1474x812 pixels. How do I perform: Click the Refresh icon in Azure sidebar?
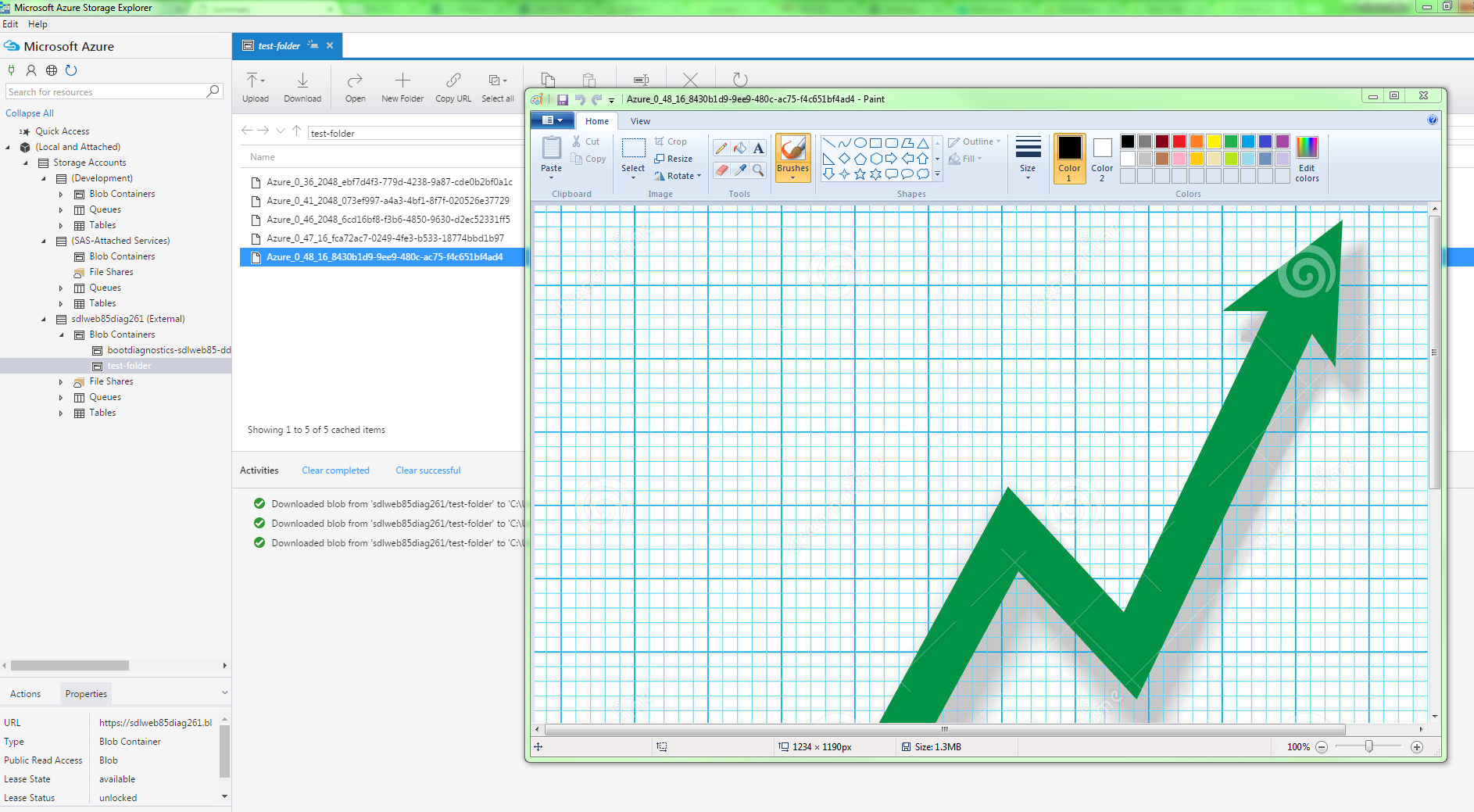71,70
